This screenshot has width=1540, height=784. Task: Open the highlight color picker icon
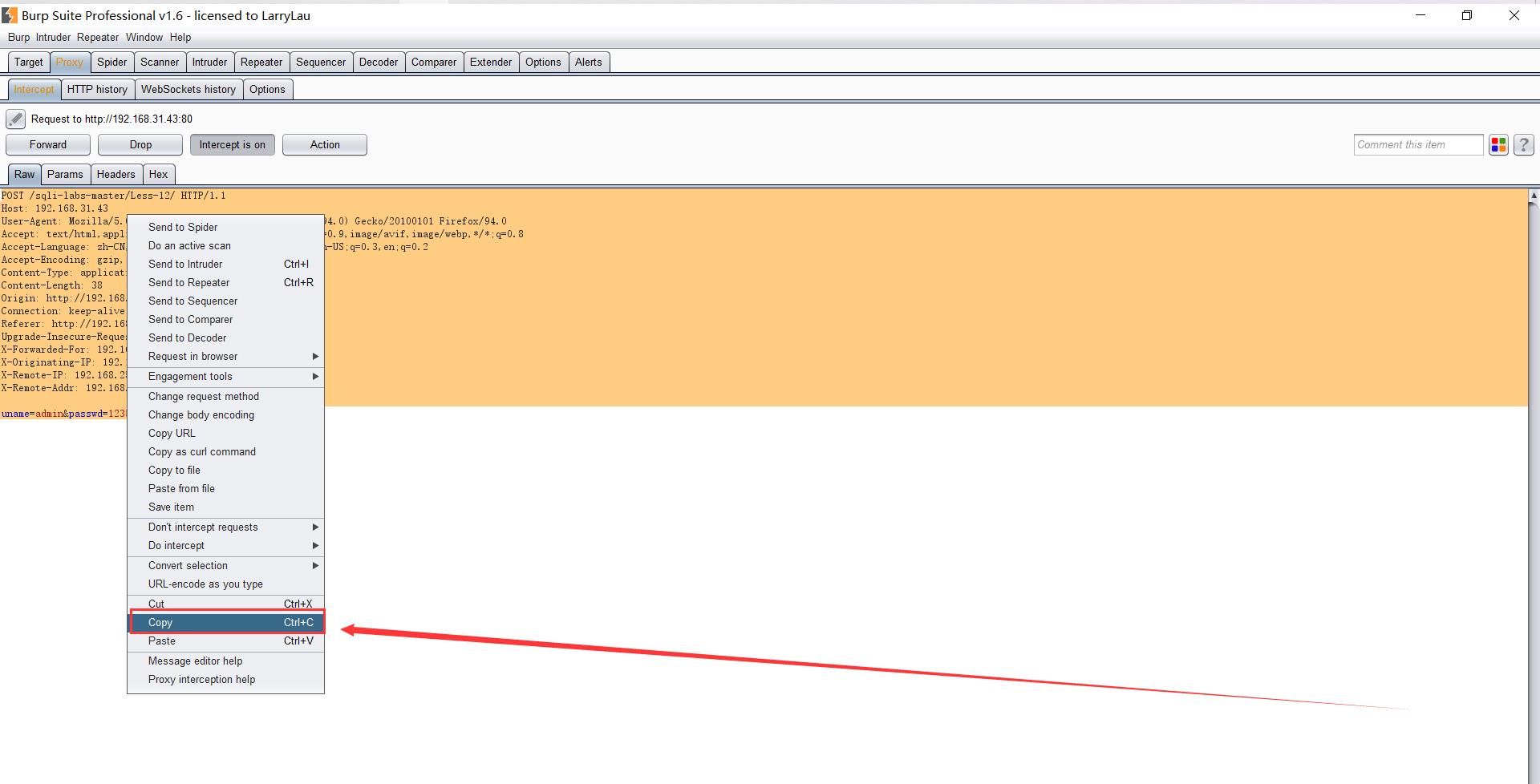click(x=1498, y=145)
